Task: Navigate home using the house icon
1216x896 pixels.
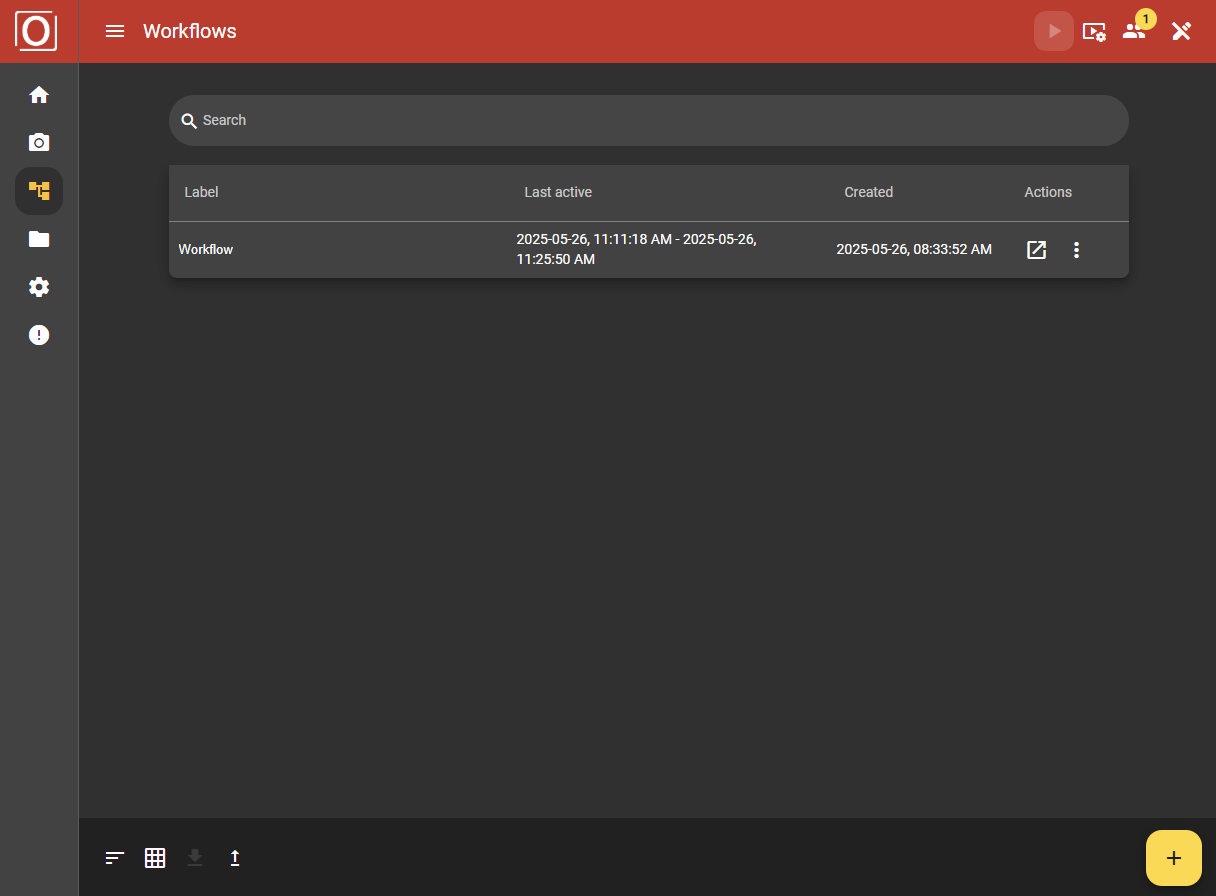Action: pyautogui.click(x=38, y=94)
